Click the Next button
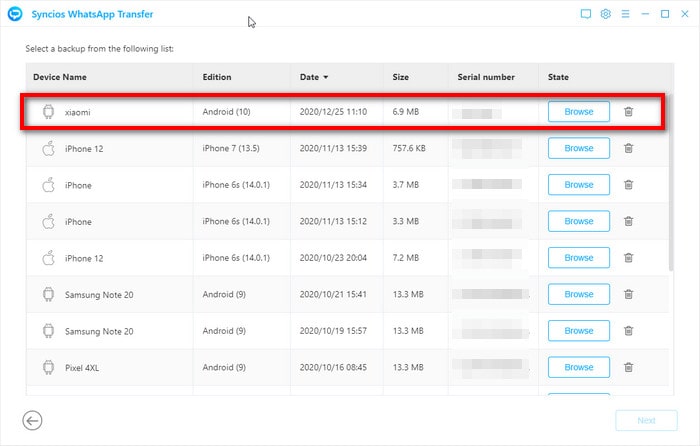The image size is (700, 446). 646,421
